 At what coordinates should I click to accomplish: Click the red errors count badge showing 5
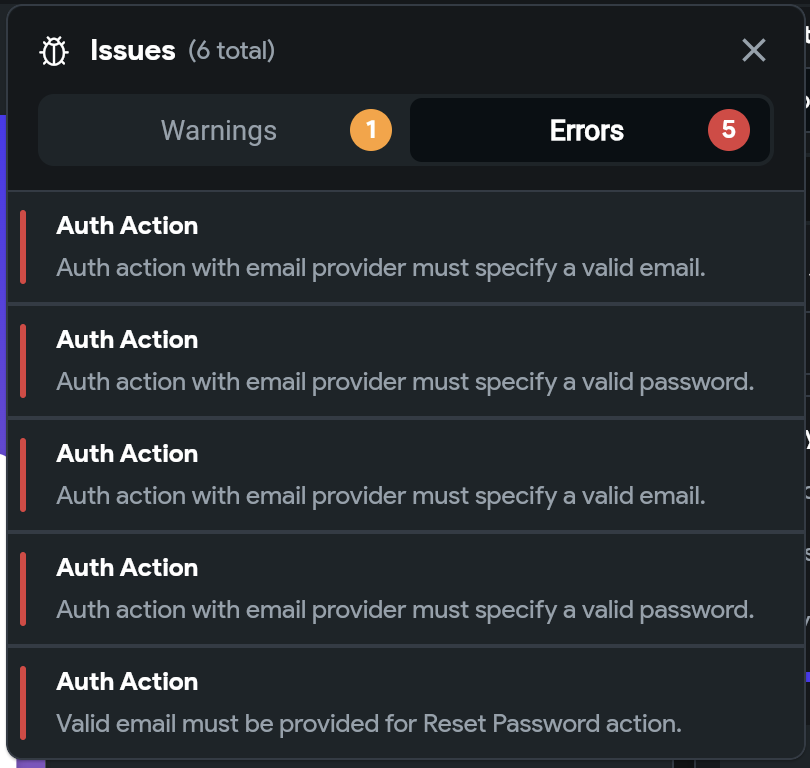(x=728, y=130)
